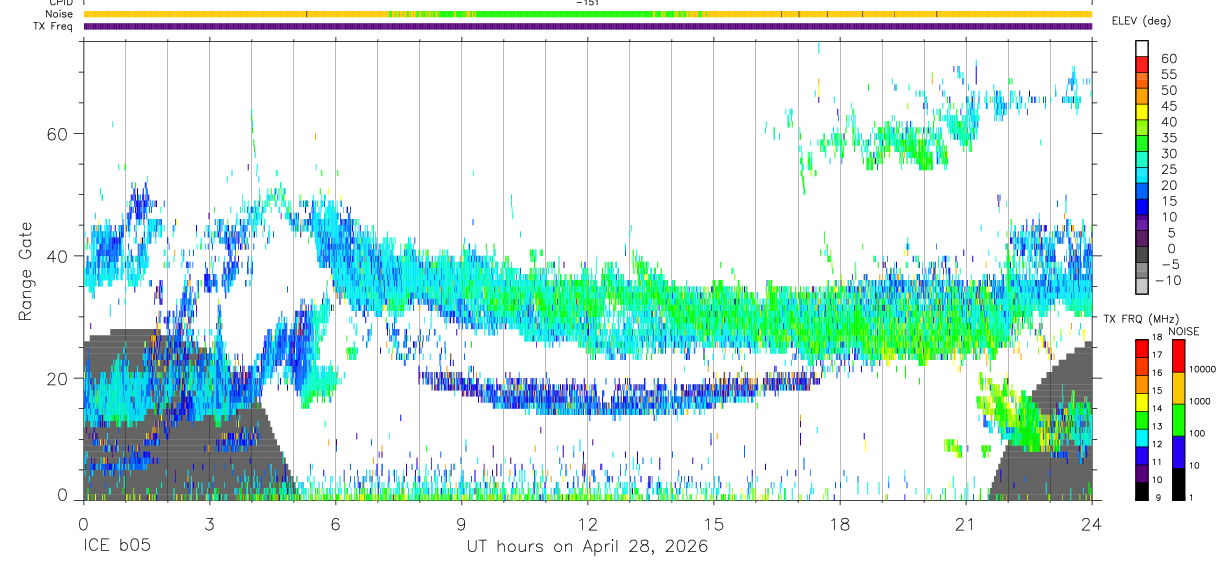Click the white top swatch of ELEV colorbar
Image resolution: width=1228 pixels, height=567 pixels.
[x=1142, y=47]
